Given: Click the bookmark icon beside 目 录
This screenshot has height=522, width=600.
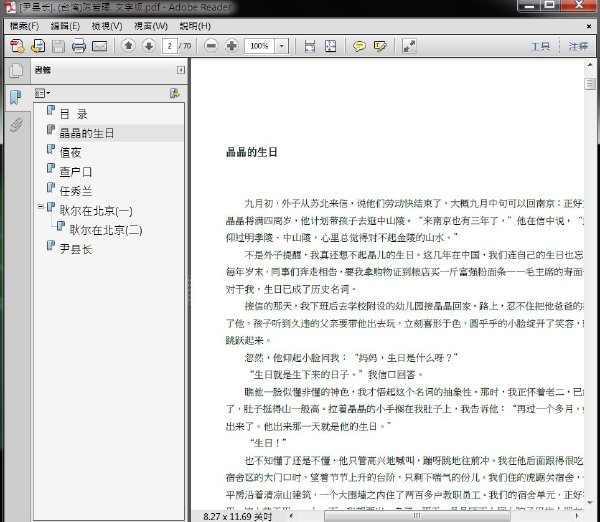Looking at the screenshot, I should point(51,110).
